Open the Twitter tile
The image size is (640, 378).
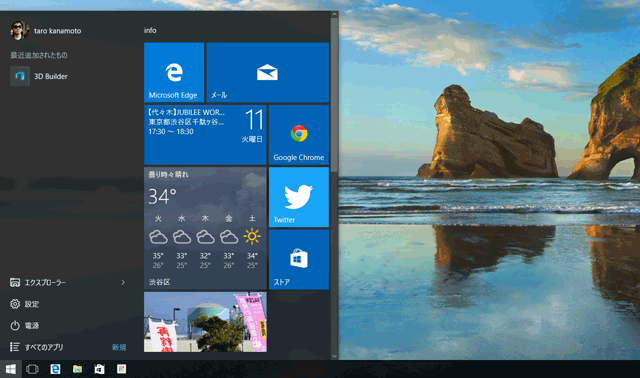(x=299, y=197)
